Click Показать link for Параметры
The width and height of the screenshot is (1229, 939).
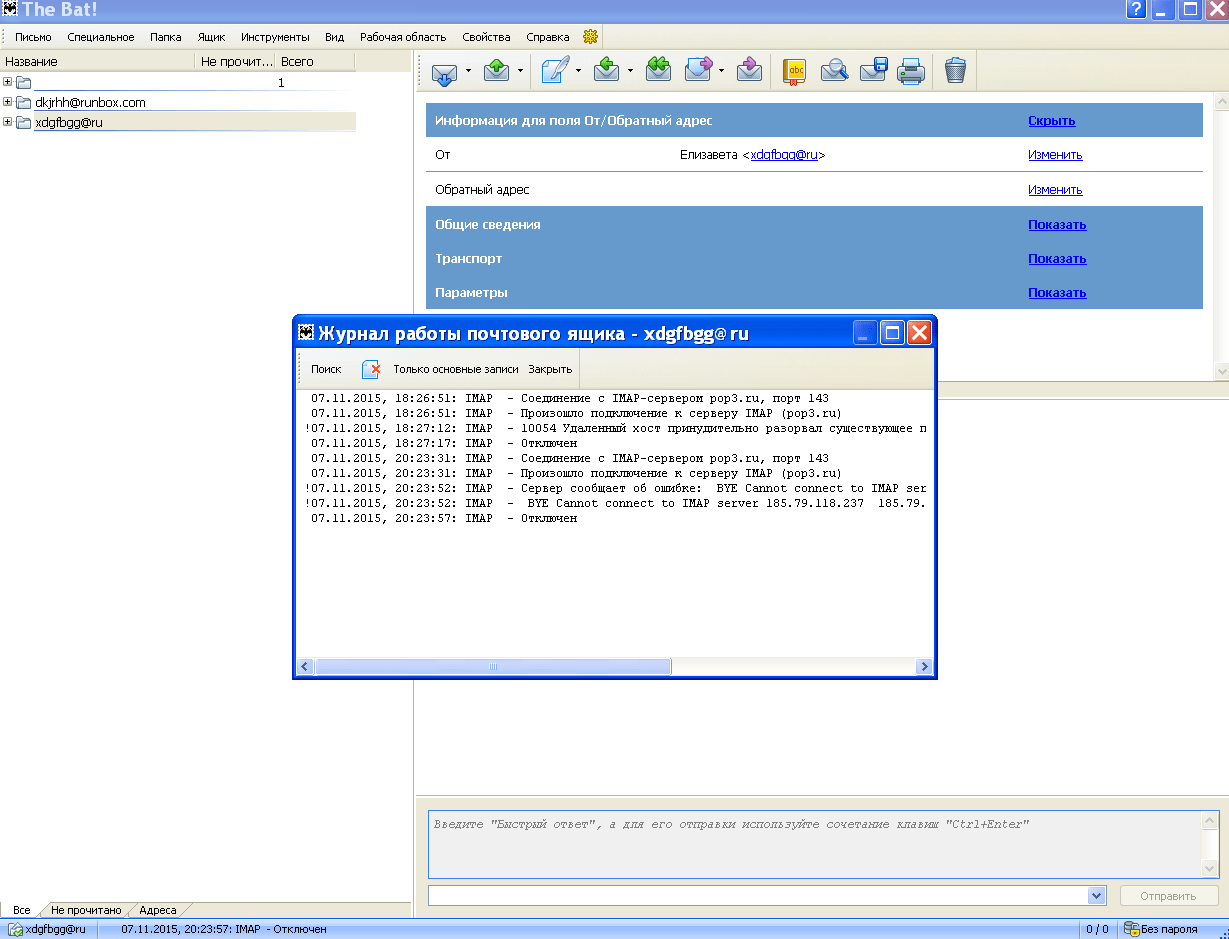coord(1057,293)
